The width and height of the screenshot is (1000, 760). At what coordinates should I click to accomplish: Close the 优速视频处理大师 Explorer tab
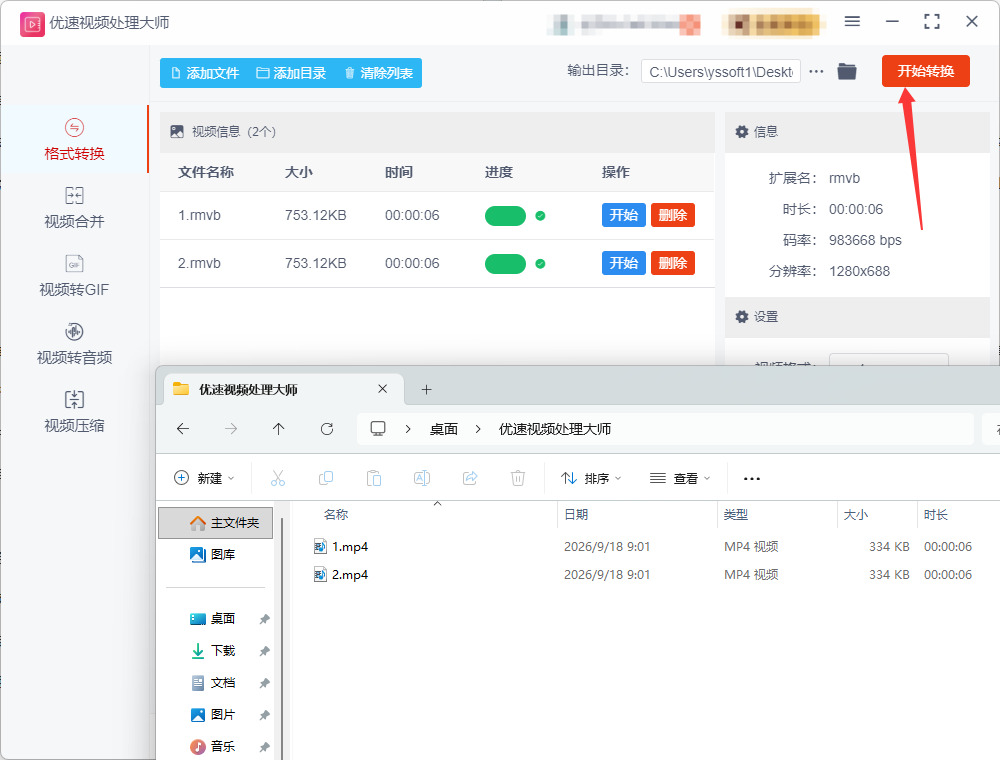[x=382, y=389]
